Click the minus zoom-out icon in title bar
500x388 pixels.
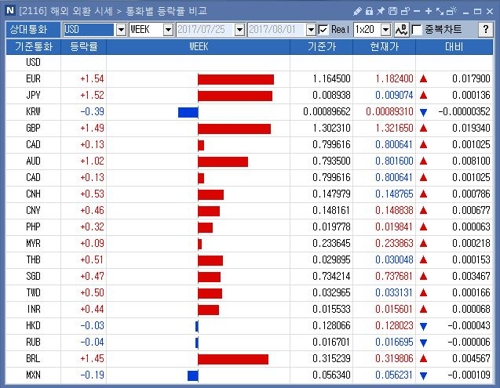point(417,11)
